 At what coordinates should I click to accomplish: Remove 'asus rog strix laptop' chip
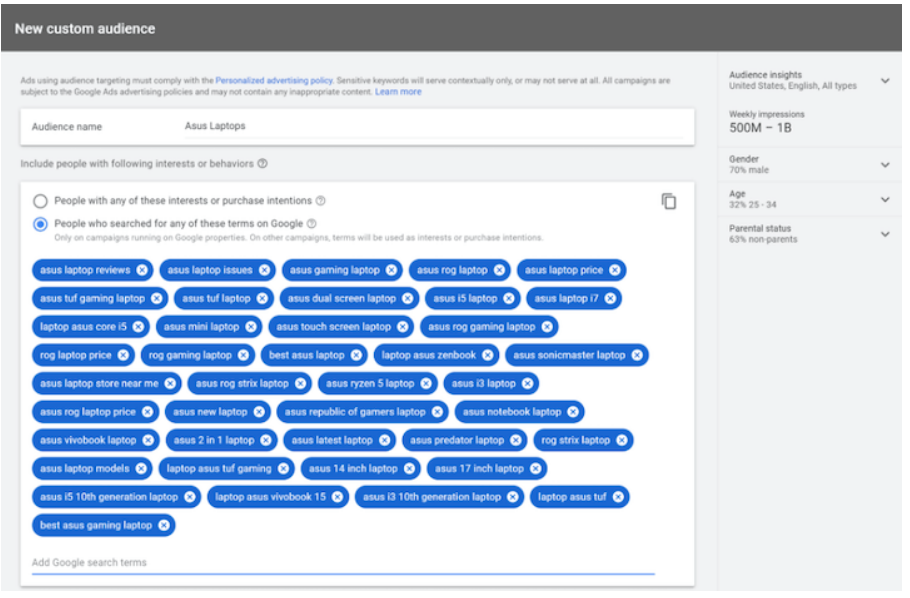[301, 384]
